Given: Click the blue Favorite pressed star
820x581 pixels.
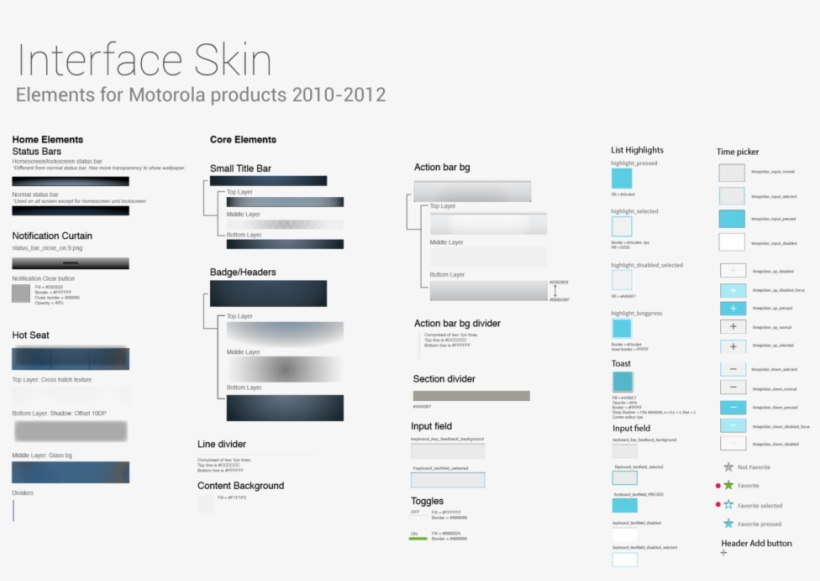Looking at the screenshot, I should click(x=728, y=523).
